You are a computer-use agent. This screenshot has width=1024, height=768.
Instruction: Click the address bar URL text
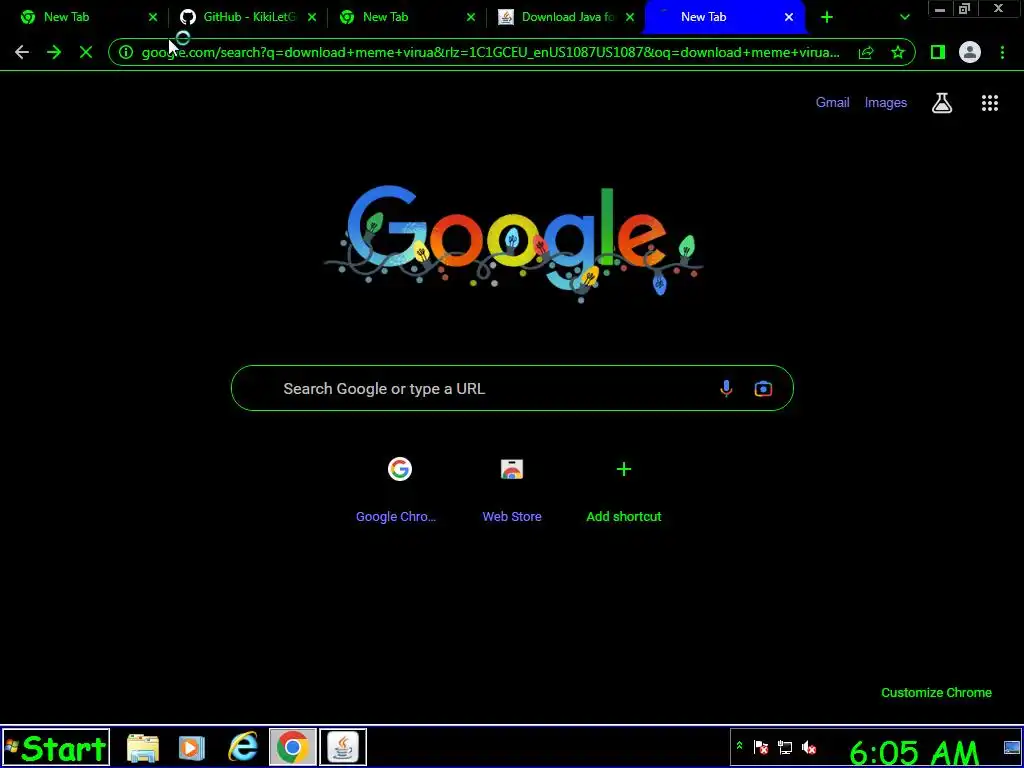click(x=490, y=52)
